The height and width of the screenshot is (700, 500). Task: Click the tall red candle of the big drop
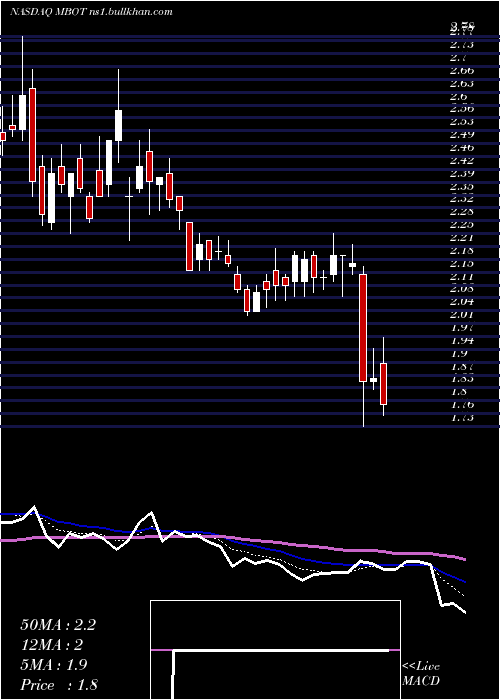pos(363,328)
